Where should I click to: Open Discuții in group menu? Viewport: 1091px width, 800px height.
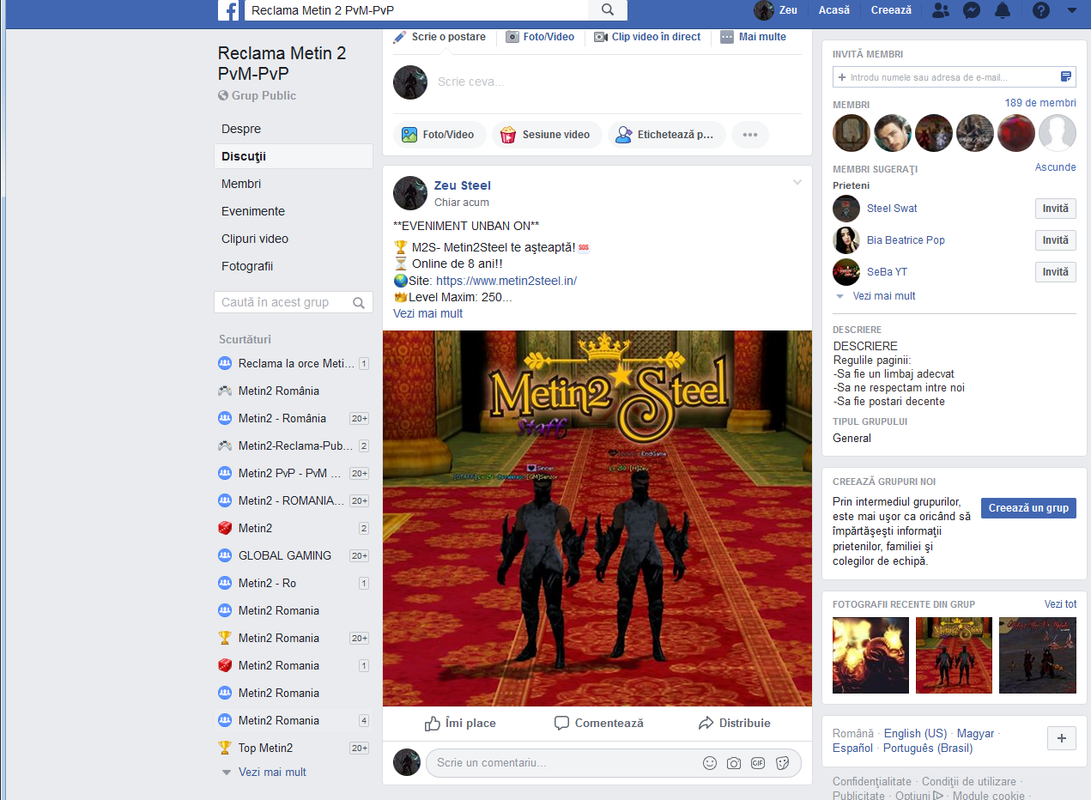[x=293, y=157]
